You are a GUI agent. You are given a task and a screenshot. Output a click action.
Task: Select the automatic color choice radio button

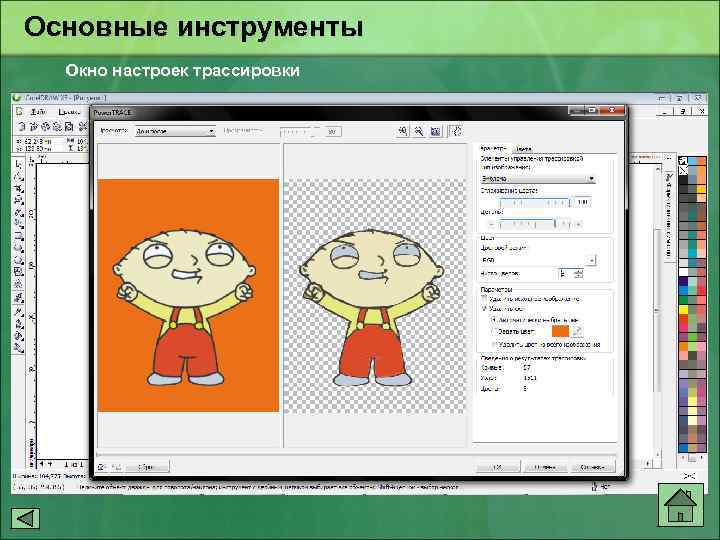pos(494,320)
